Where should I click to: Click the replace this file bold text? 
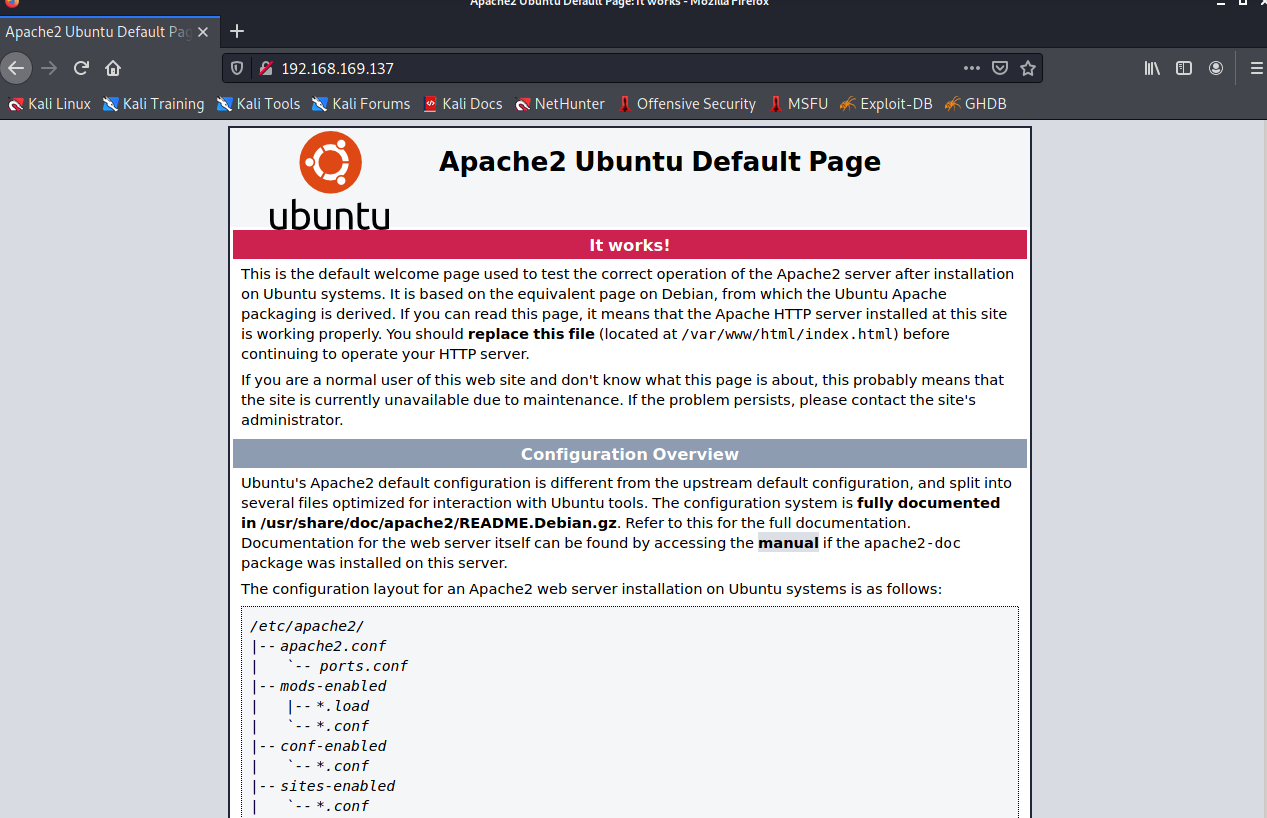[531, 334]
